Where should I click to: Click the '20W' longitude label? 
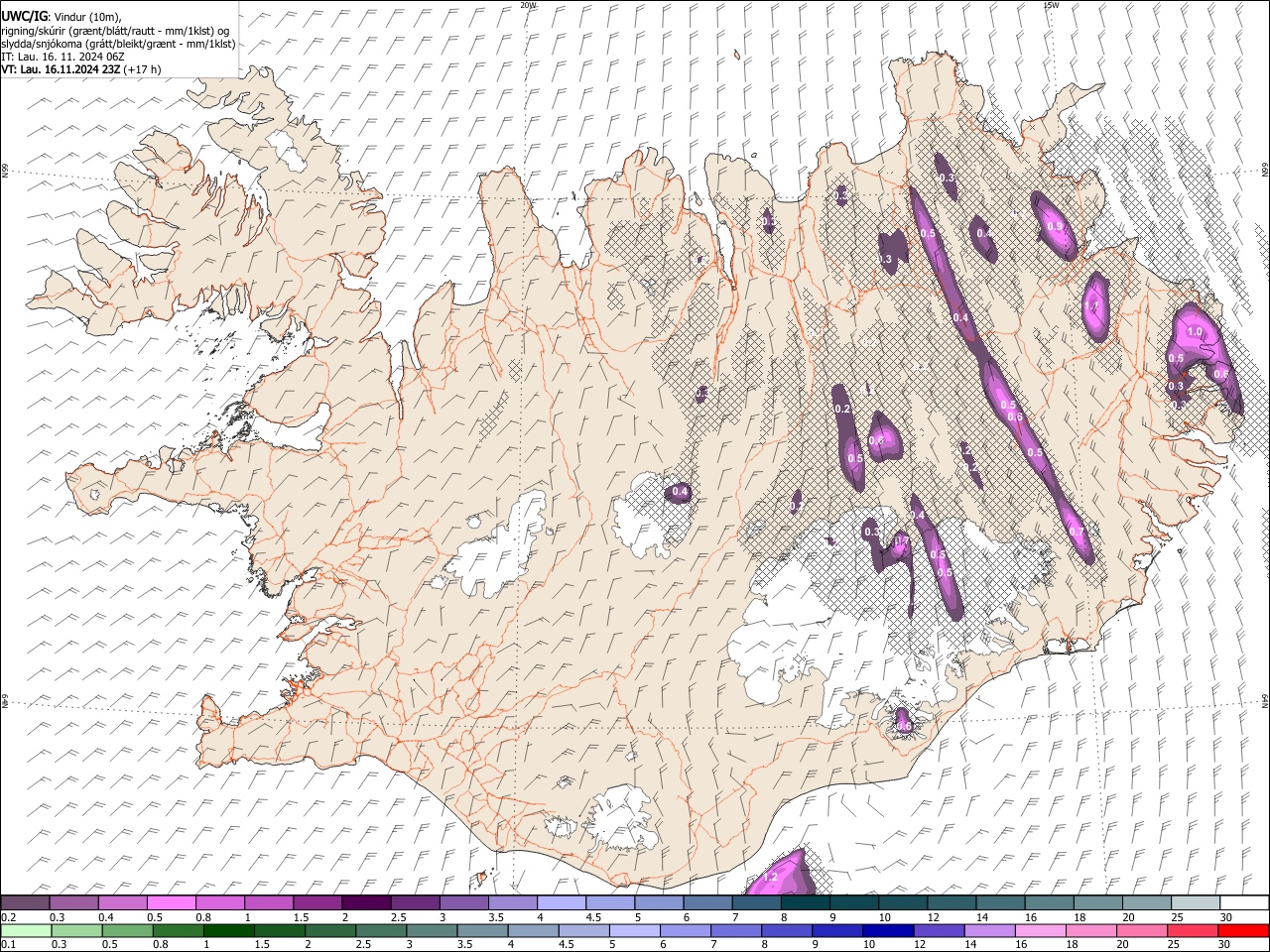528,5
